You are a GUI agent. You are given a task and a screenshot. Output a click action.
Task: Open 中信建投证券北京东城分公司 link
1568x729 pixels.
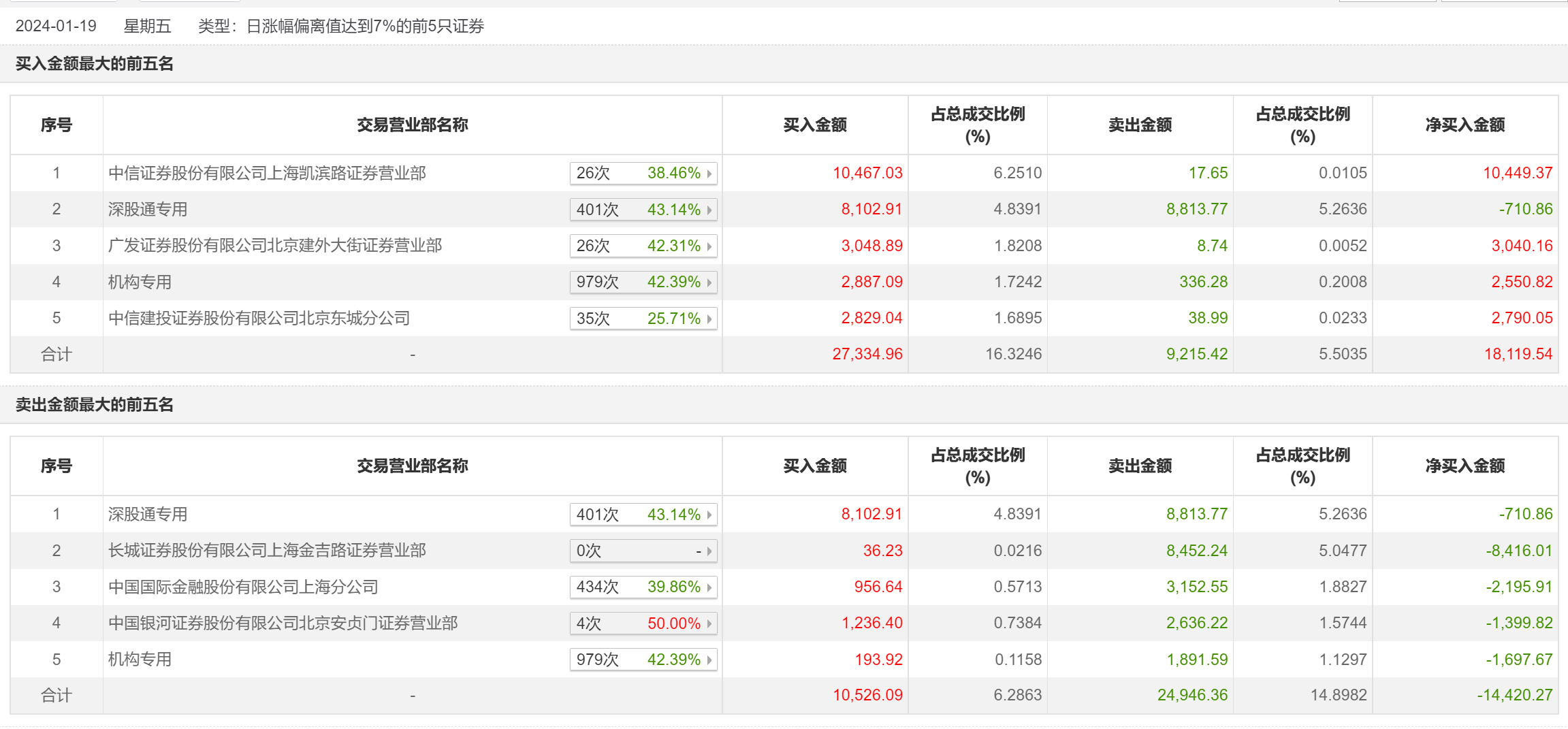click(259, 318)
